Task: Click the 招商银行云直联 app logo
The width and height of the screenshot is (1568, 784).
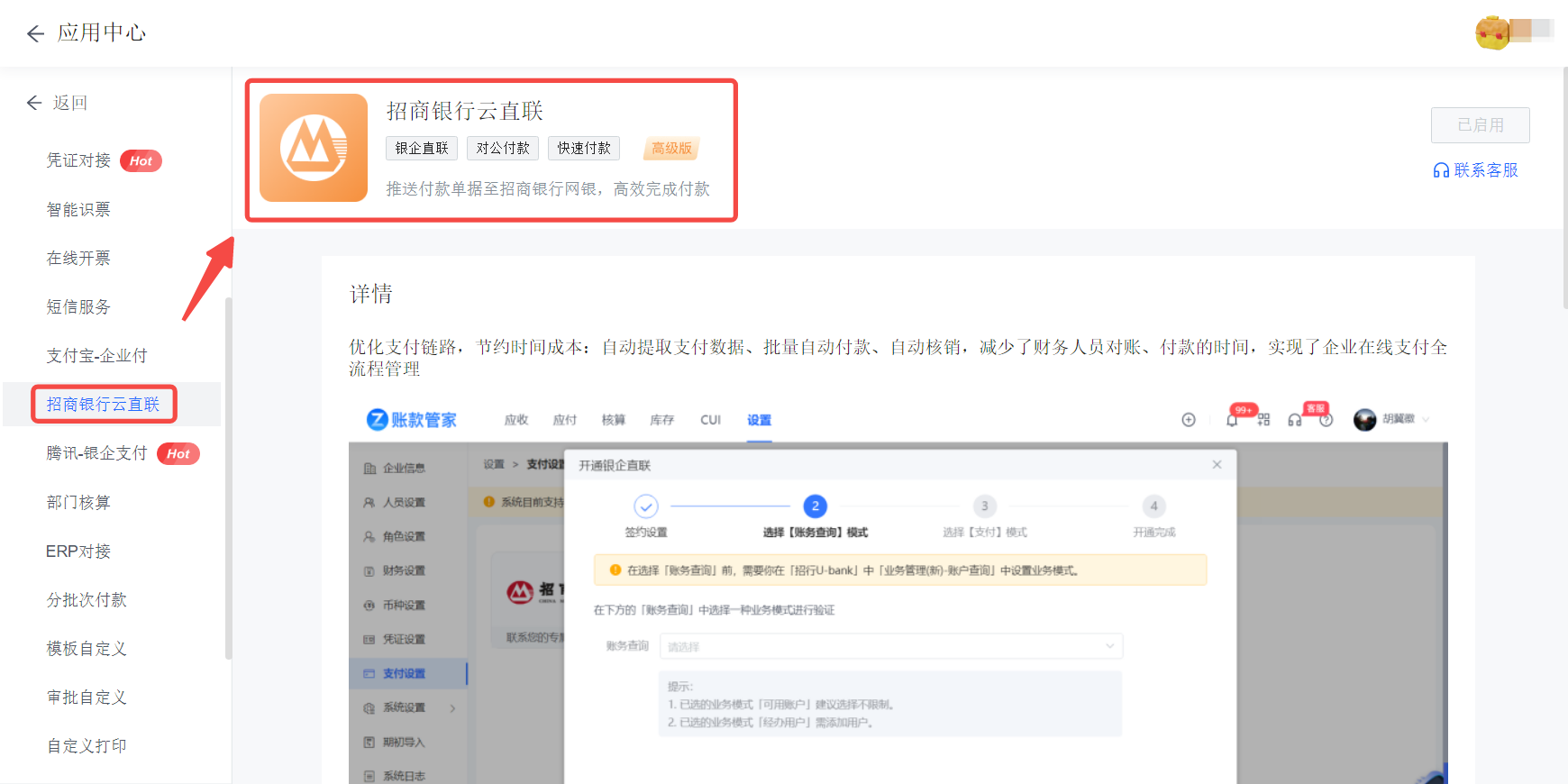Action: (314, 148)
